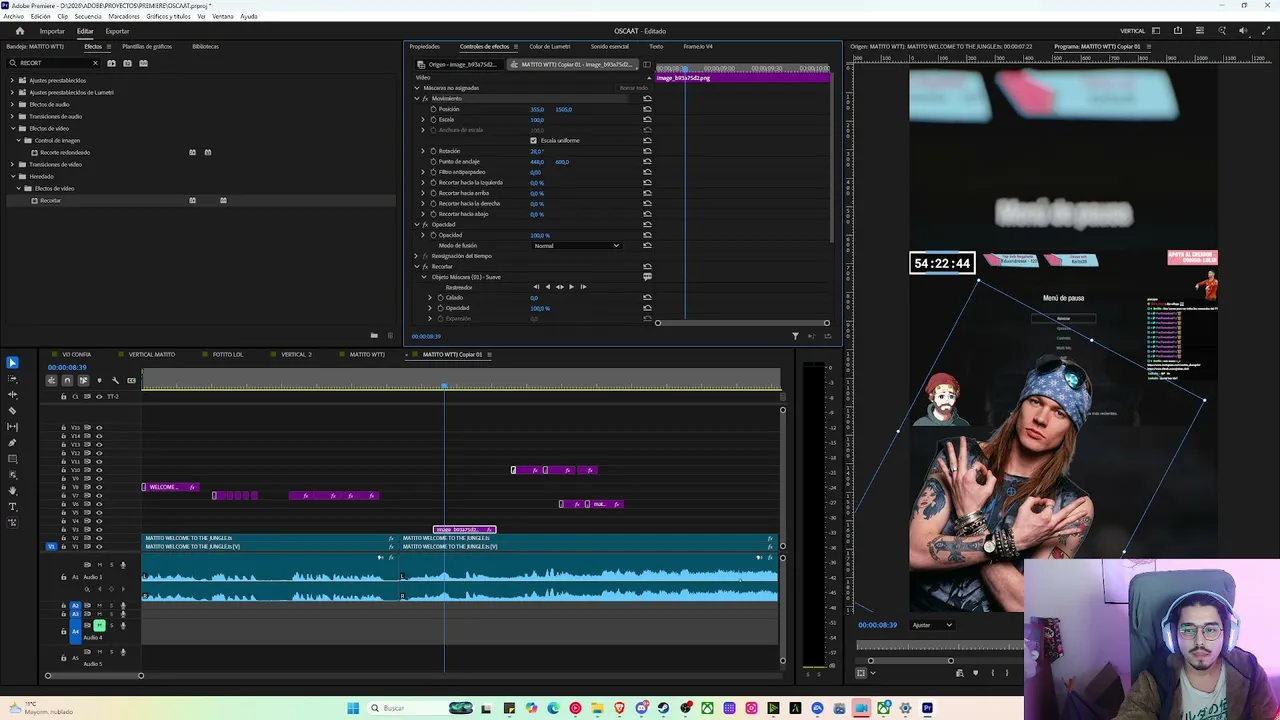Collapse the Heredado folder
Image resolution: width=1280 pixels, height=720 pixels.
point(12,176)
